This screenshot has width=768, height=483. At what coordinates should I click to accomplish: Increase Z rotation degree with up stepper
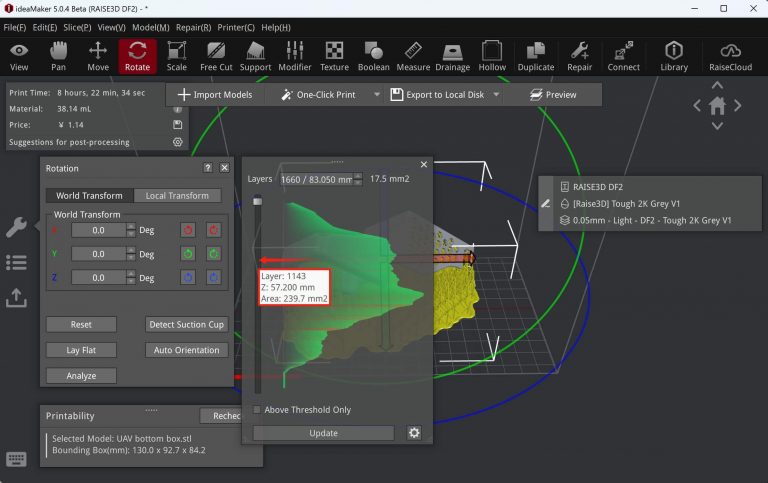point(131,274)
